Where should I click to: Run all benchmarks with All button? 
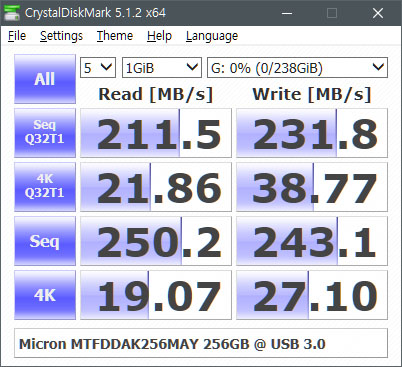pos(45,79)
